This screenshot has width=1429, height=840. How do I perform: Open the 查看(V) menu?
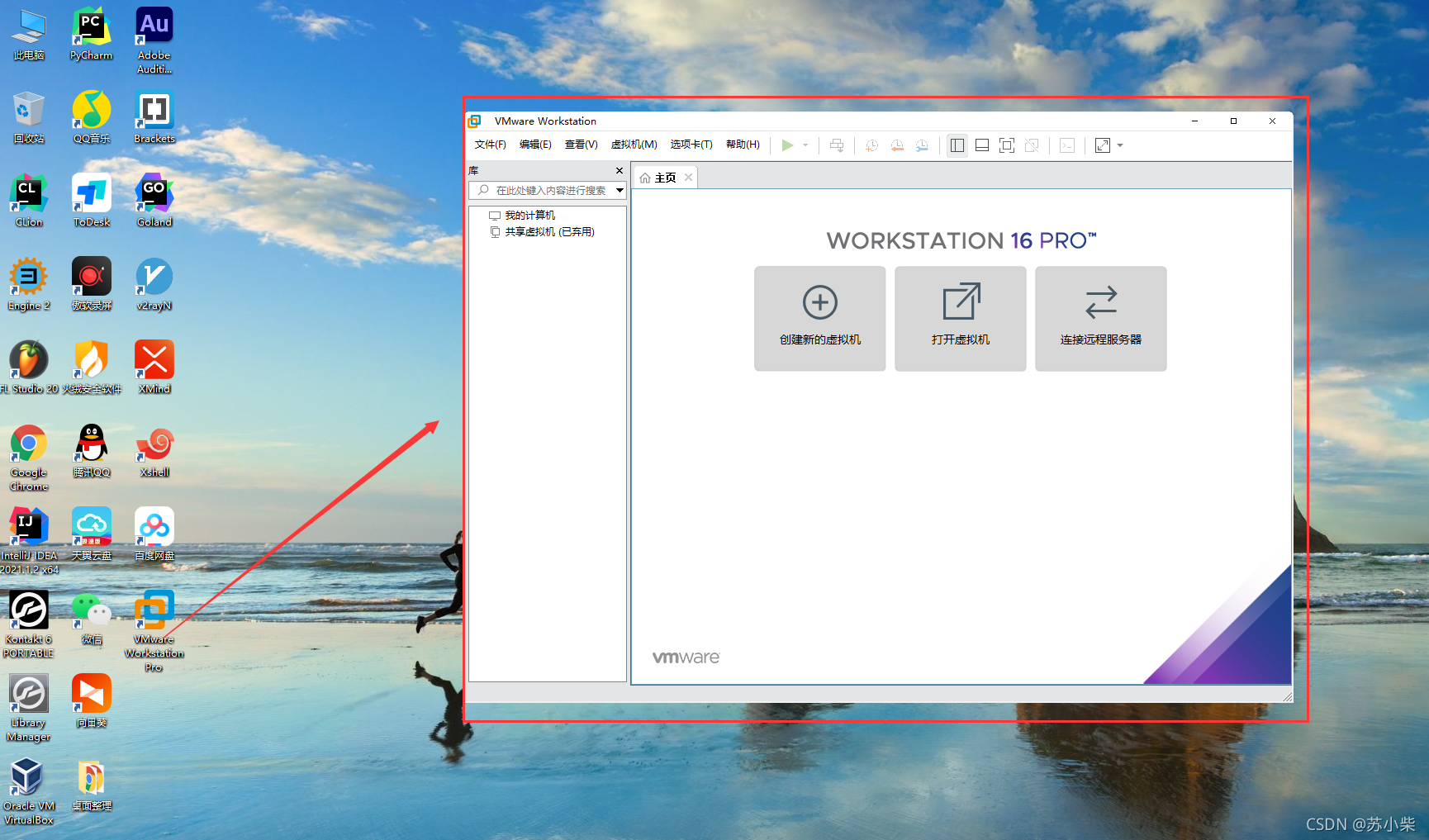(x=582, y=145)
